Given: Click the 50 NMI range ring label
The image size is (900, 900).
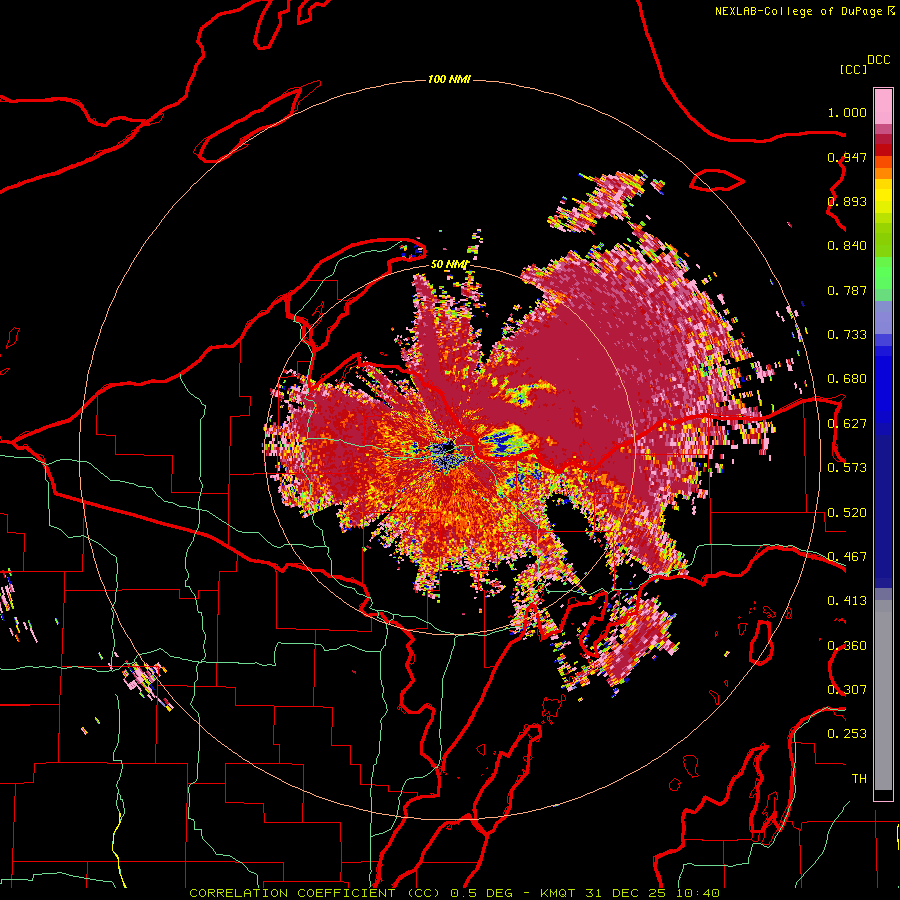Looking at the screenshot, I should 449,265.
